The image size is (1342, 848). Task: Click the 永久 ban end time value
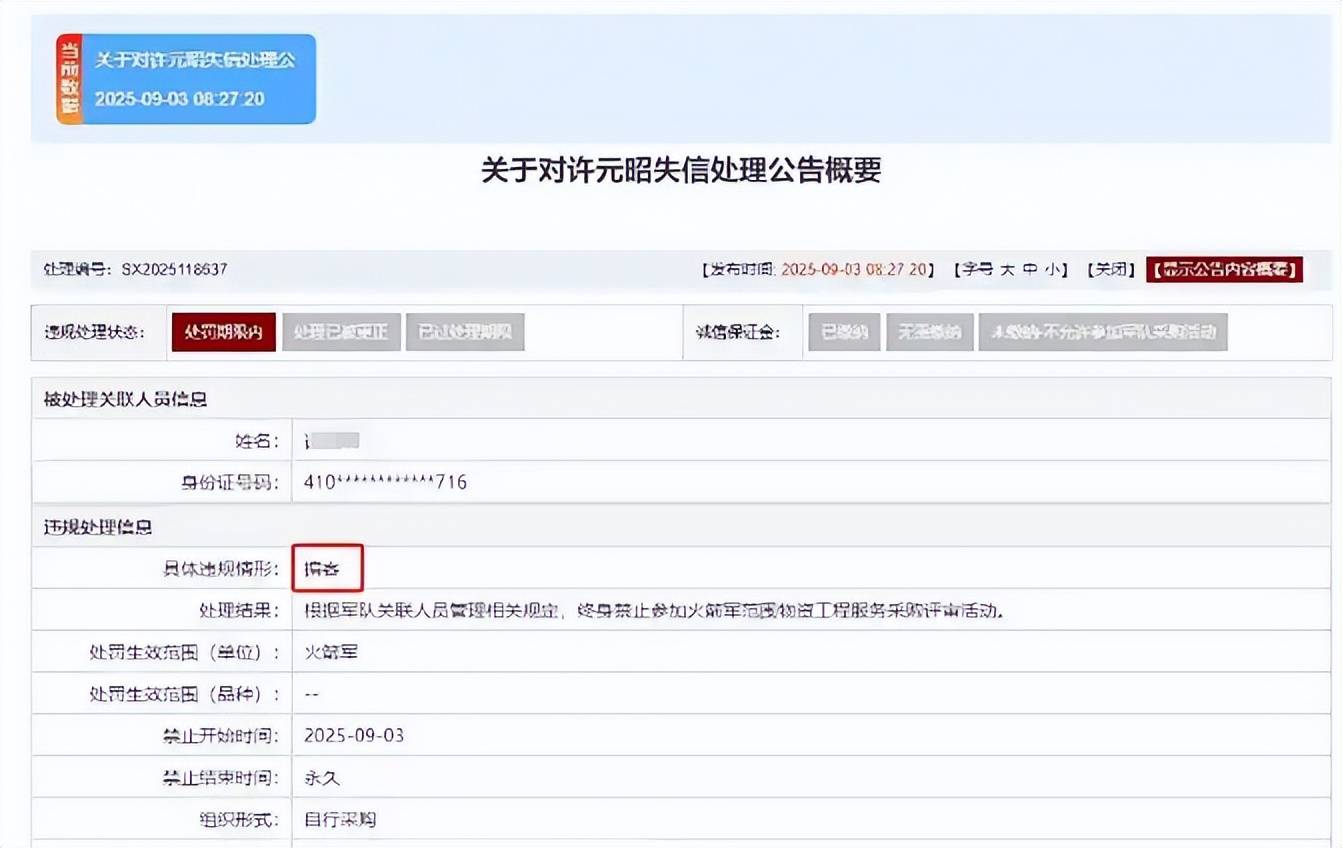(x=322, y=777)
